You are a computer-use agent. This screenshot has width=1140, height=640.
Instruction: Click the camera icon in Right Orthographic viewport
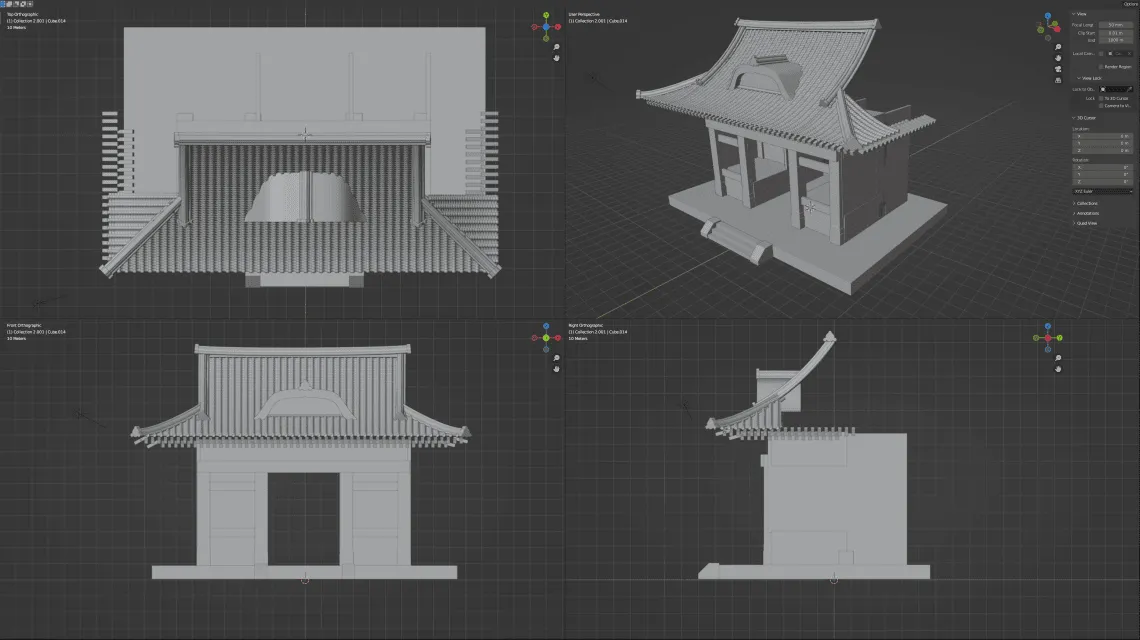point(1058,379)
